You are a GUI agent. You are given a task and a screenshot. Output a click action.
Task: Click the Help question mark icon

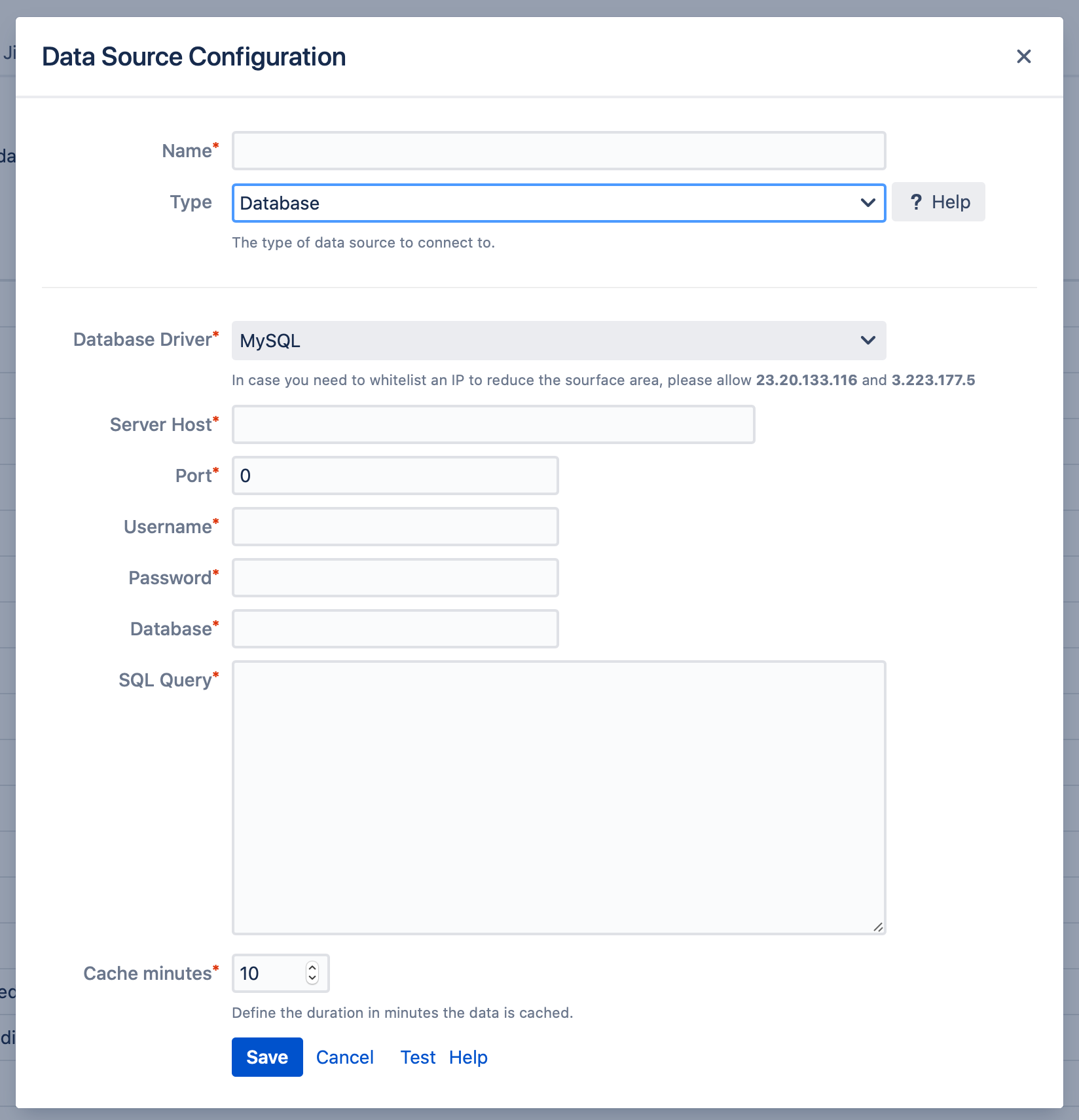916,202
